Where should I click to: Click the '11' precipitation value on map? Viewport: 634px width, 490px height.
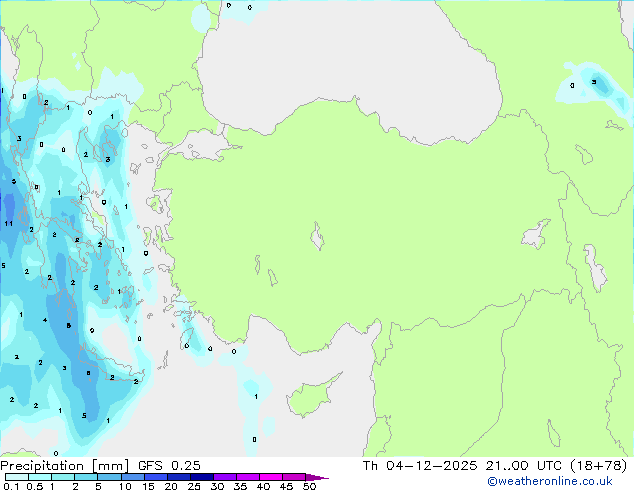[8, 224]
